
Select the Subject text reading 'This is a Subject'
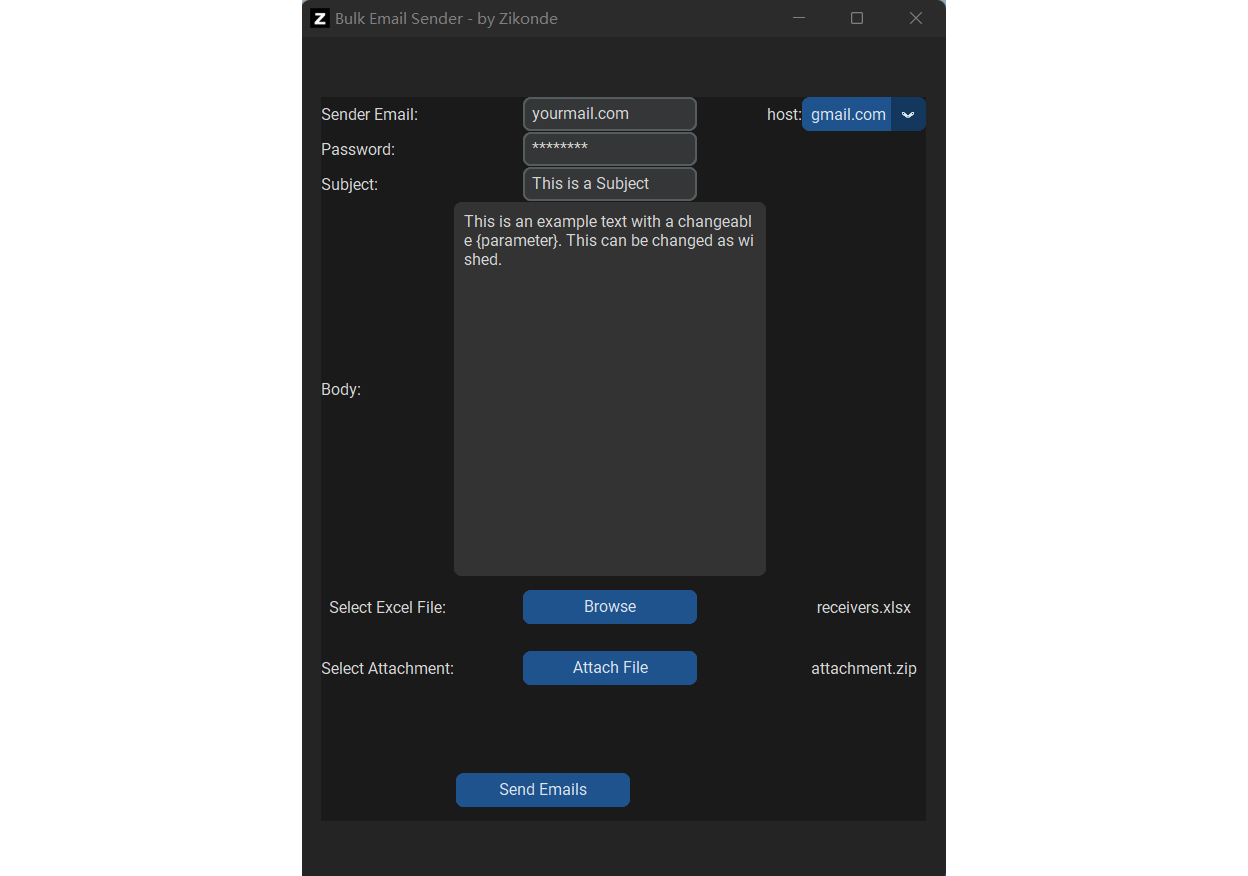609,184
